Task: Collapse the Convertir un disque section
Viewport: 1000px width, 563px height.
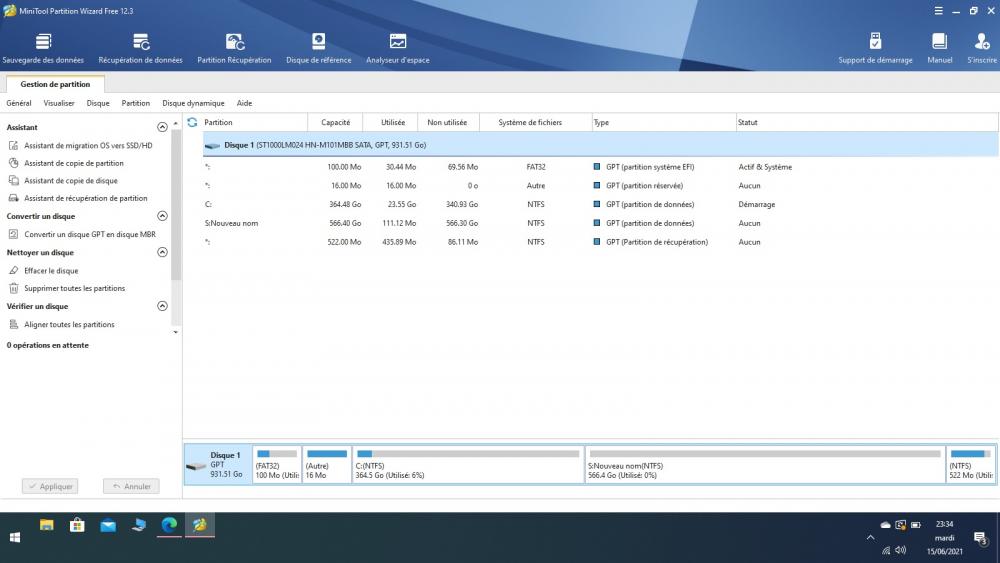Action: (163, 216)
